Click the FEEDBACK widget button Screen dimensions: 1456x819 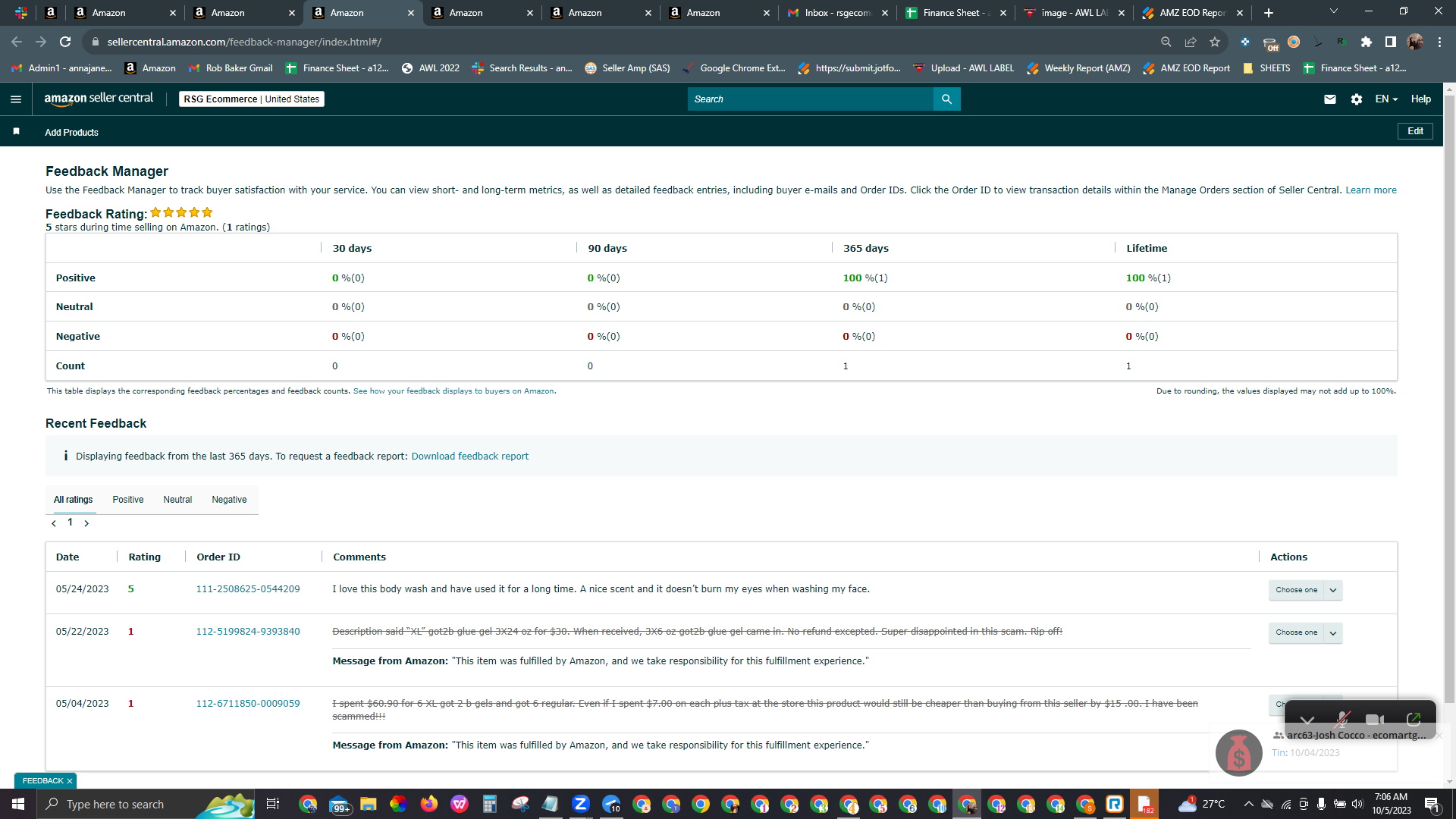click(42, 781)
